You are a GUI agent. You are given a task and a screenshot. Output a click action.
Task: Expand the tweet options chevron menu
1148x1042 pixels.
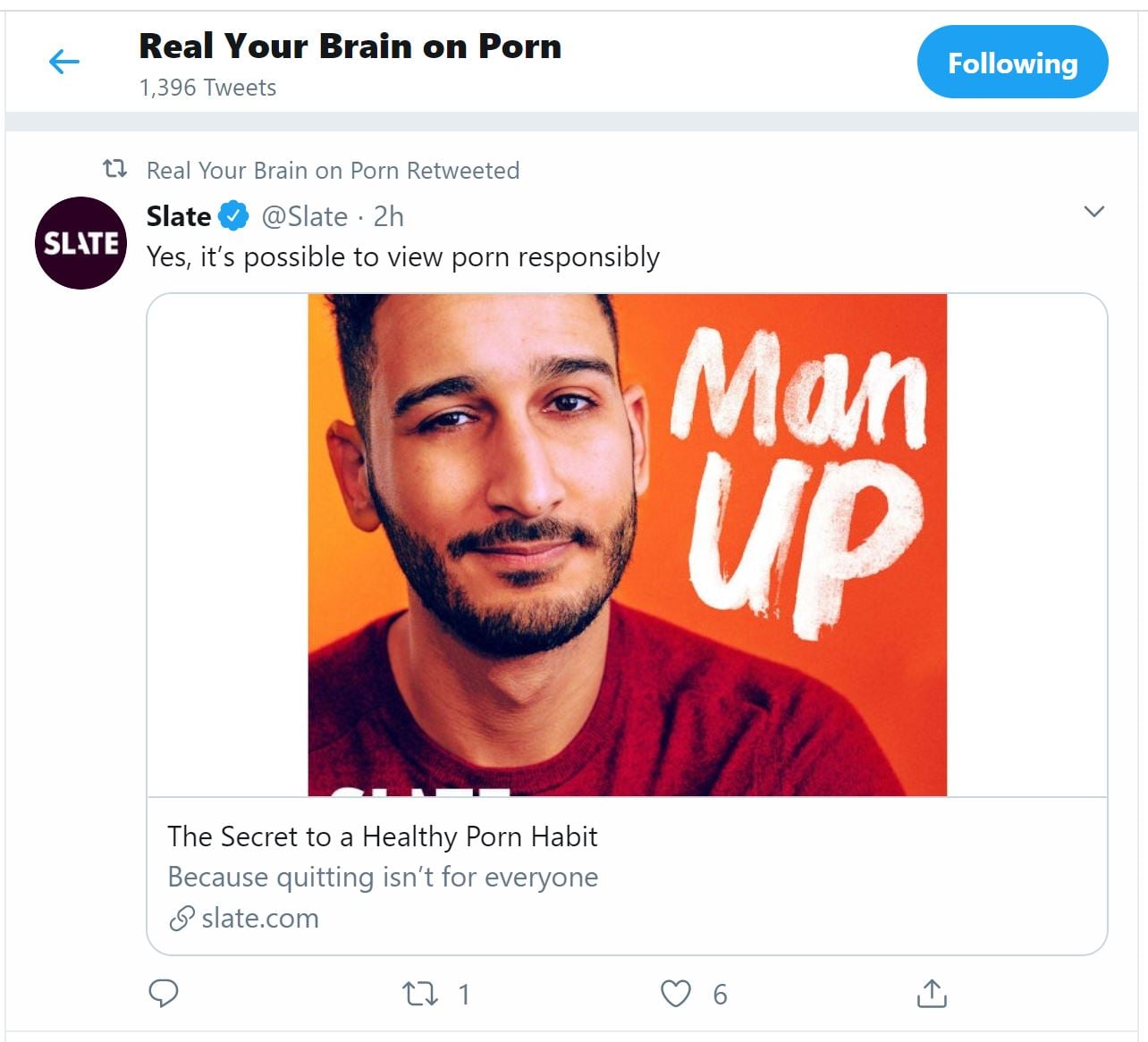1093,212
